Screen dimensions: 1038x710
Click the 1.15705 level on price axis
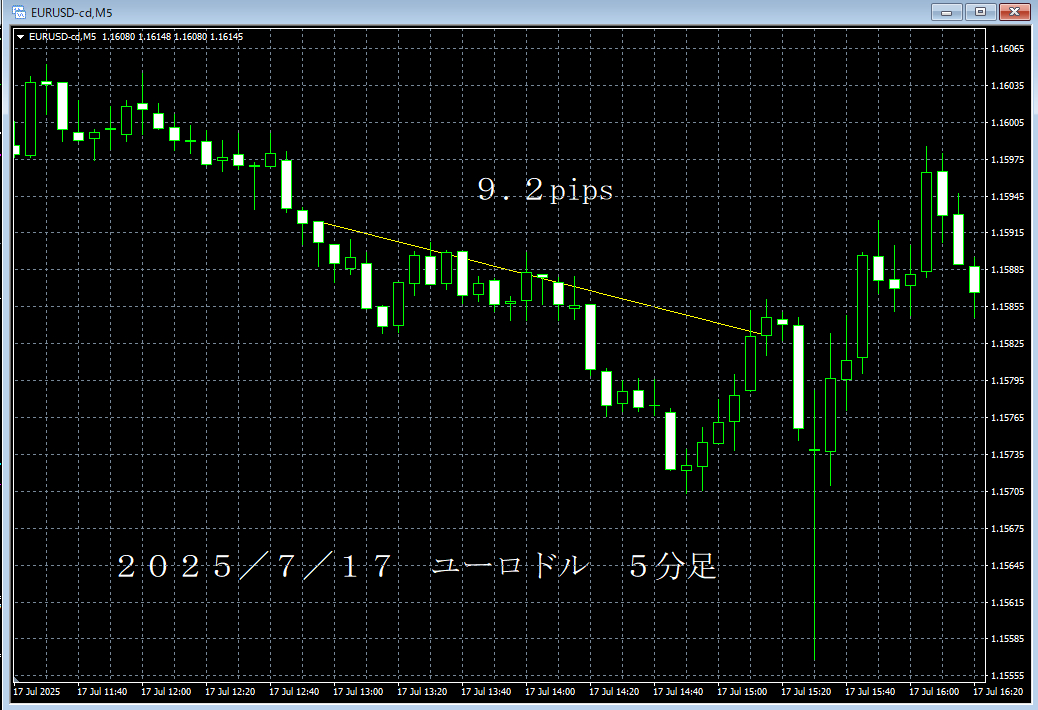pos(1006,491)
